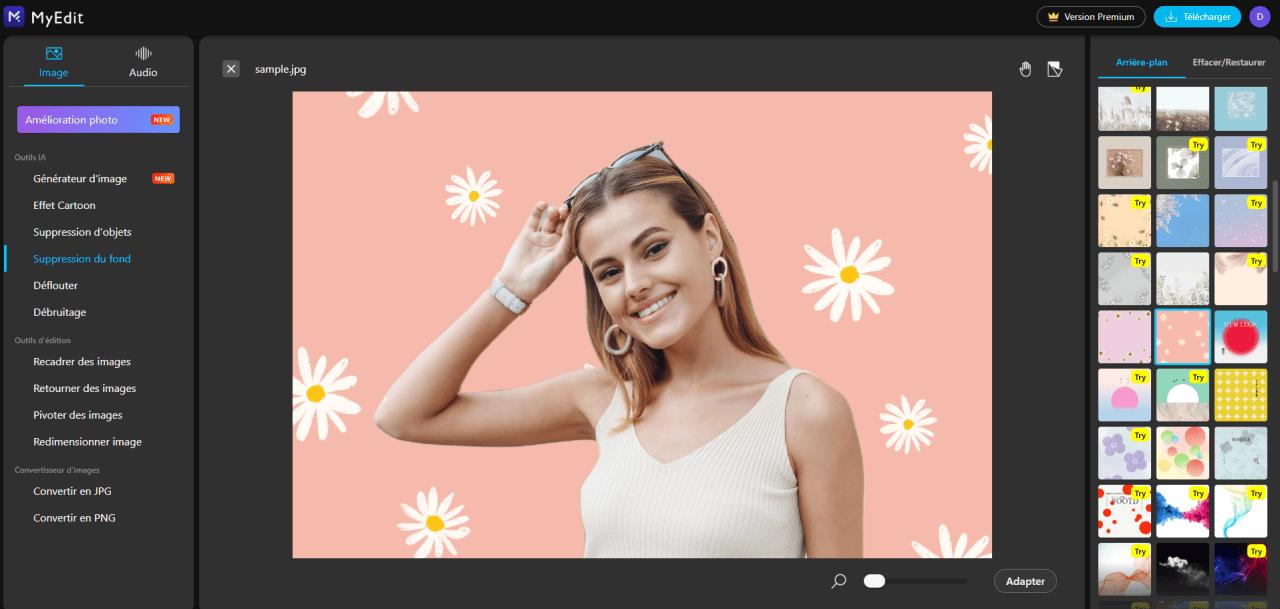Click the zoom magnifier icon
The image size is (1280, 609).
[838, 580]
